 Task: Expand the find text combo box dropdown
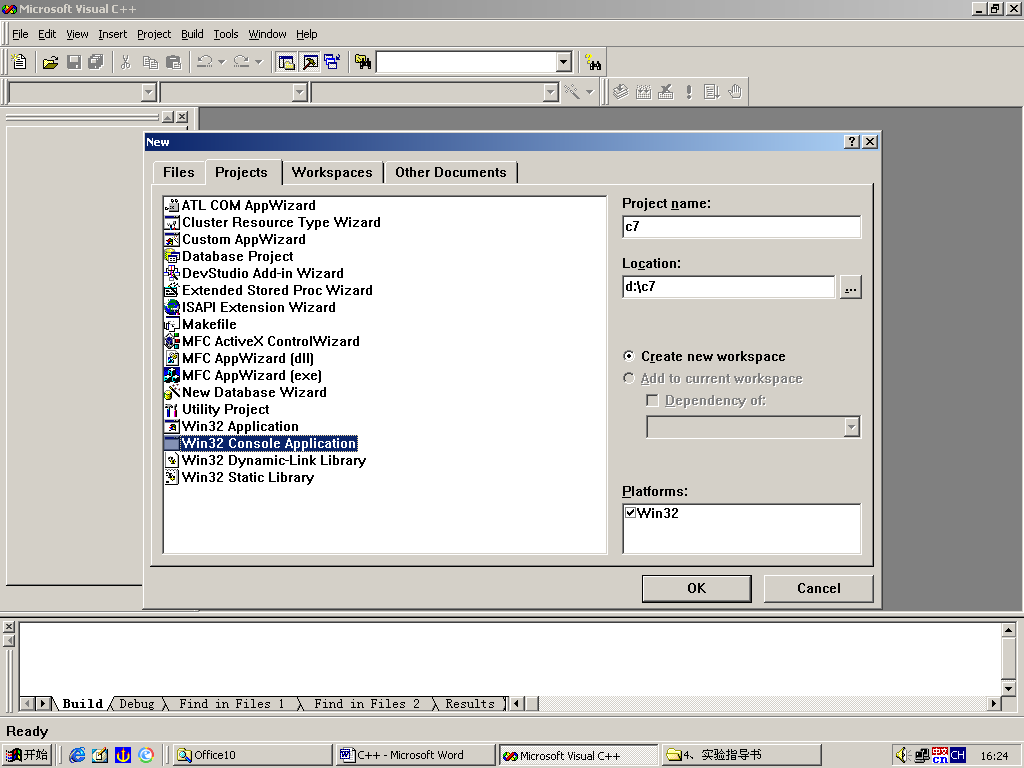point(563,62)
